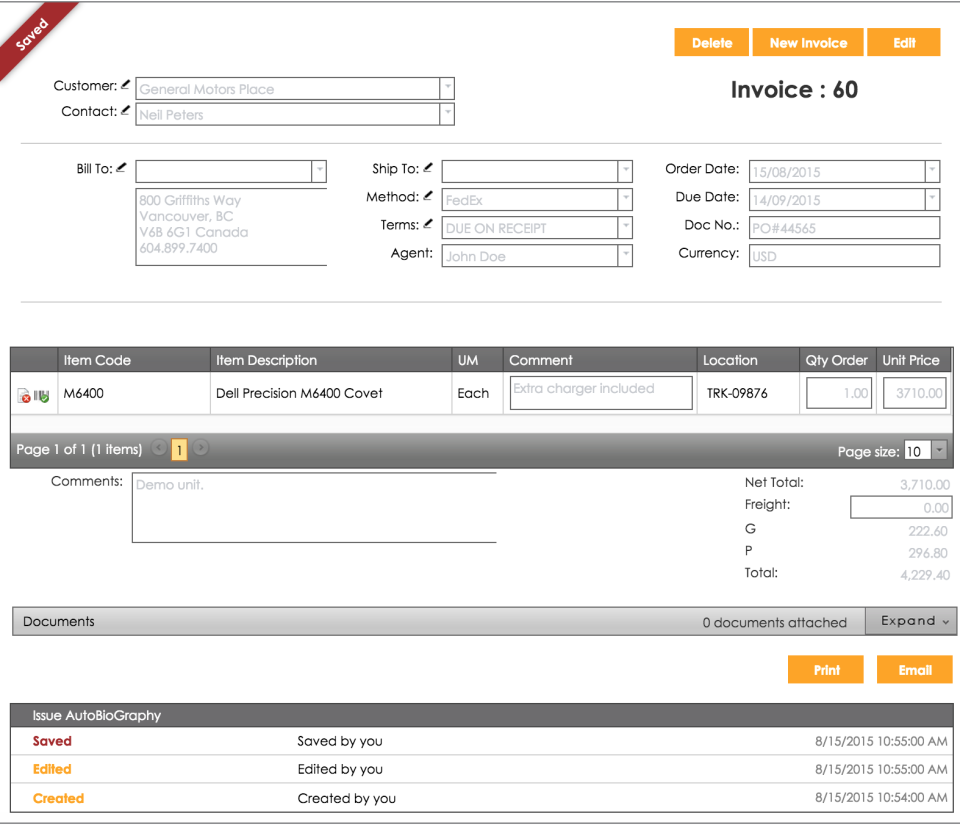Screen dimensions: 960x825
Task: Click the edit pencil beside Ship To
Action: tap(428, 168)
